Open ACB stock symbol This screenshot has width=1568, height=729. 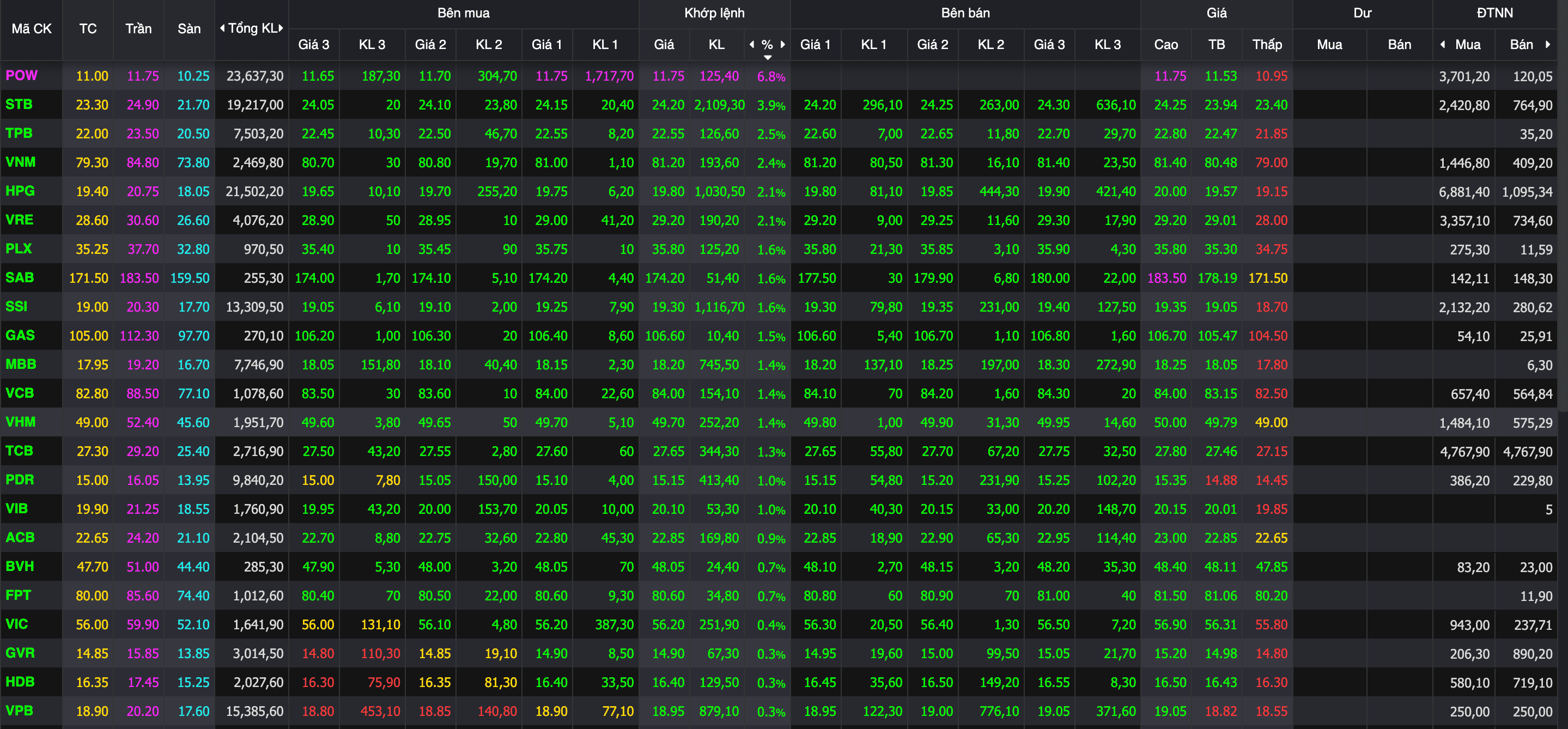tap(20, 537)
